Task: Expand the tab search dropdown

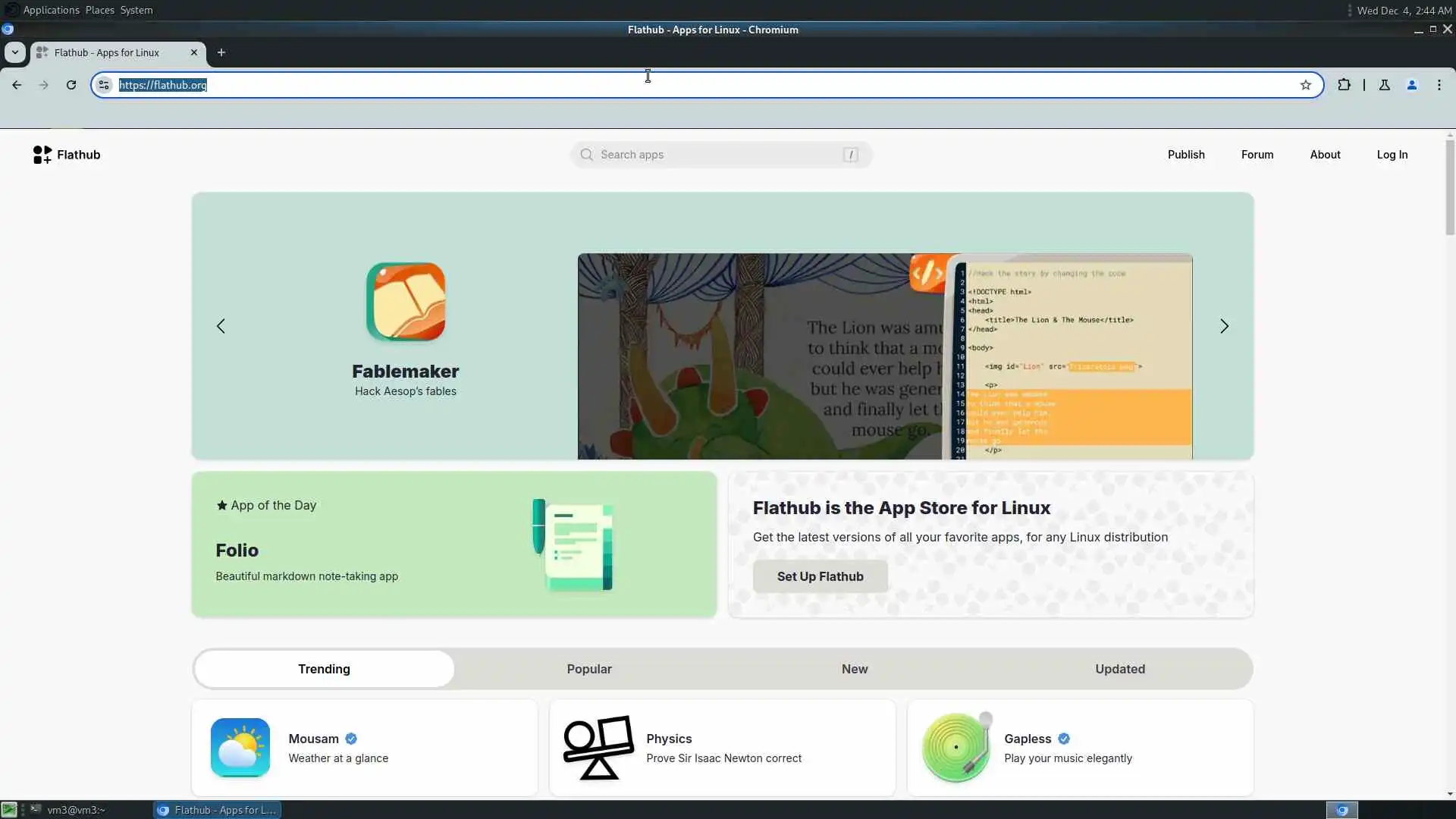Action: point(15,52)
